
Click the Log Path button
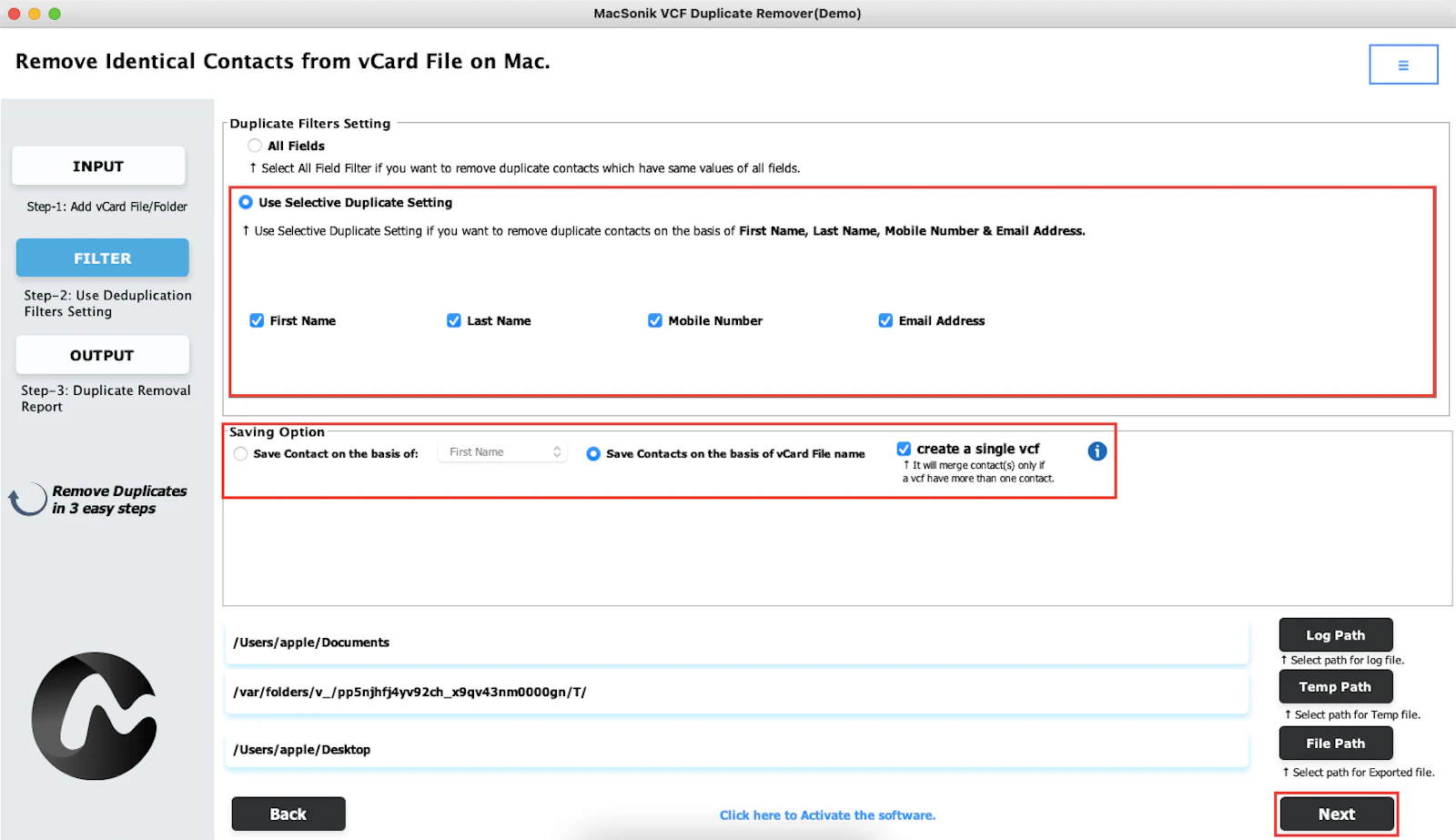pos(1335,635)
